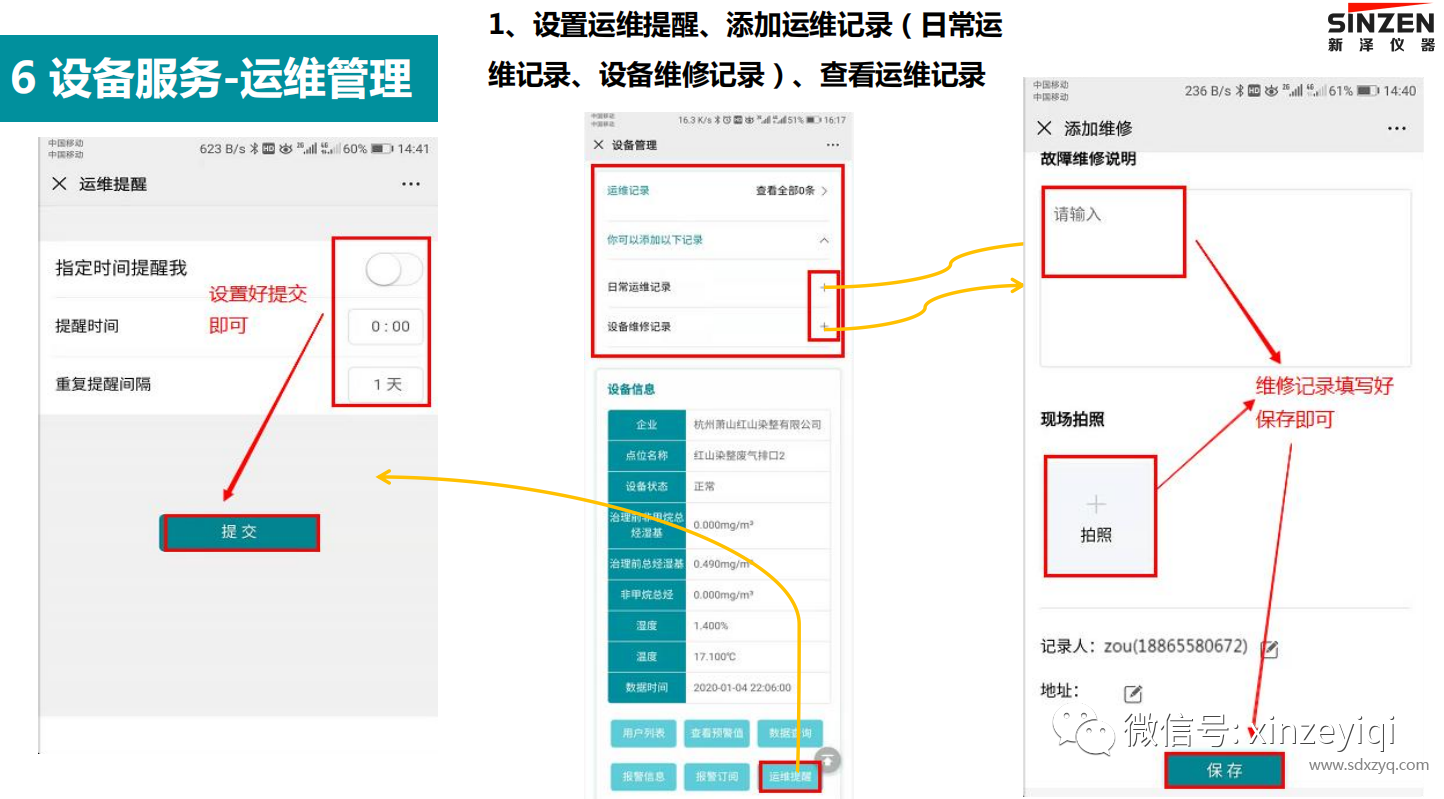Image resolution: width=1444 pixels, height=799 pixels.
Task: Select the 治理前总烃湿基 value 0.490mg/m³
Action: [723, 564]
